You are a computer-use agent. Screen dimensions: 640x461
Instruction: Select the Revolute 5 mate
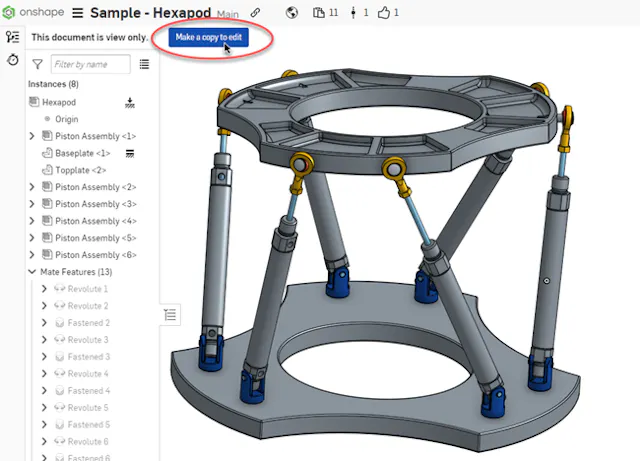88,408
